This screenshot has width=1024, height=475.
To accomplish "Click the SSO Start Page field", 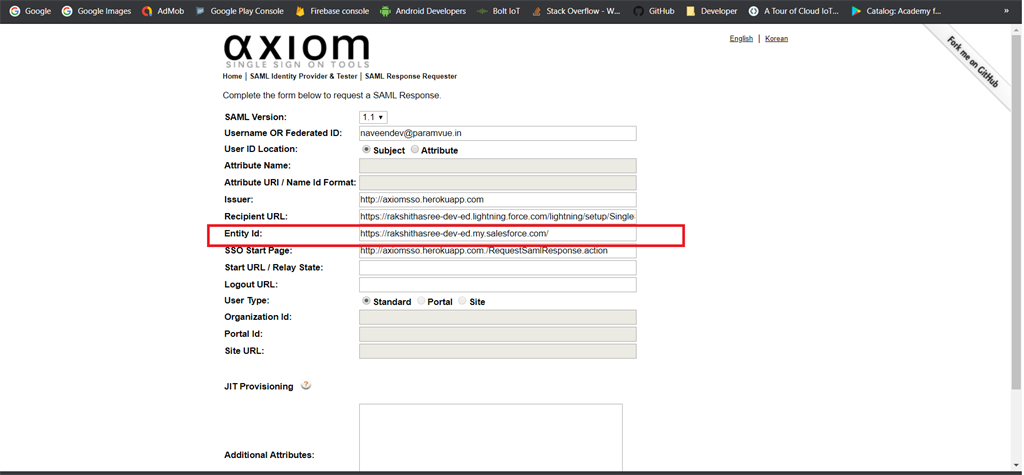I will click(x=498, y=251).
